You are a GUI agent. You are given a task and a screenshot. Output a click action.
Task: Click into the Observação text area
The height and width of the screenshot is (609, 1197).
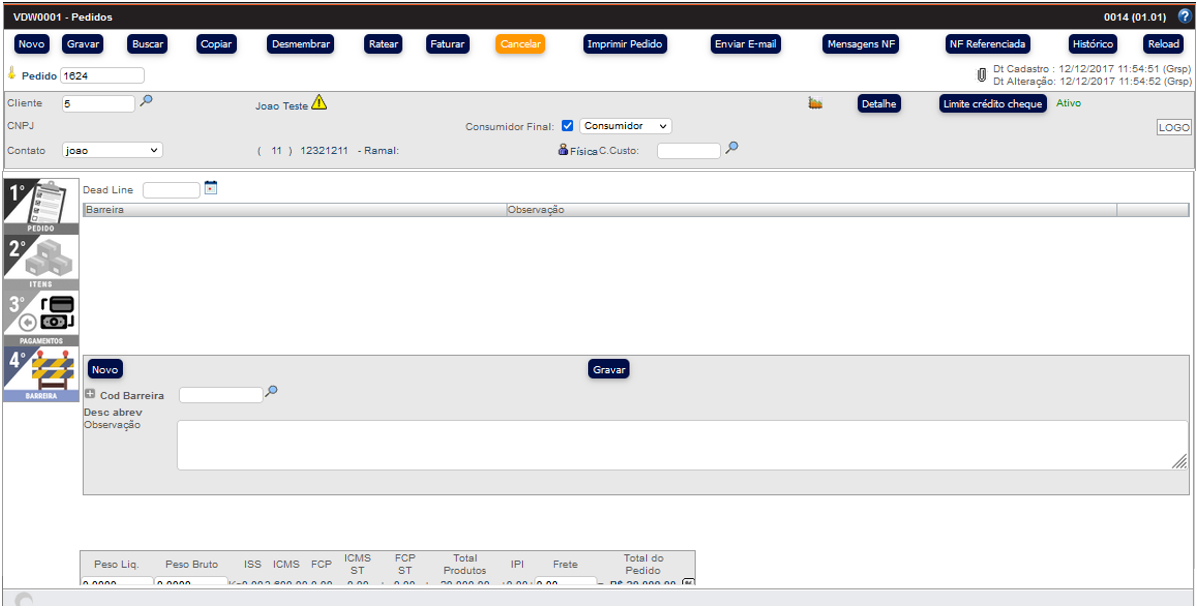[x=680, y=445]
